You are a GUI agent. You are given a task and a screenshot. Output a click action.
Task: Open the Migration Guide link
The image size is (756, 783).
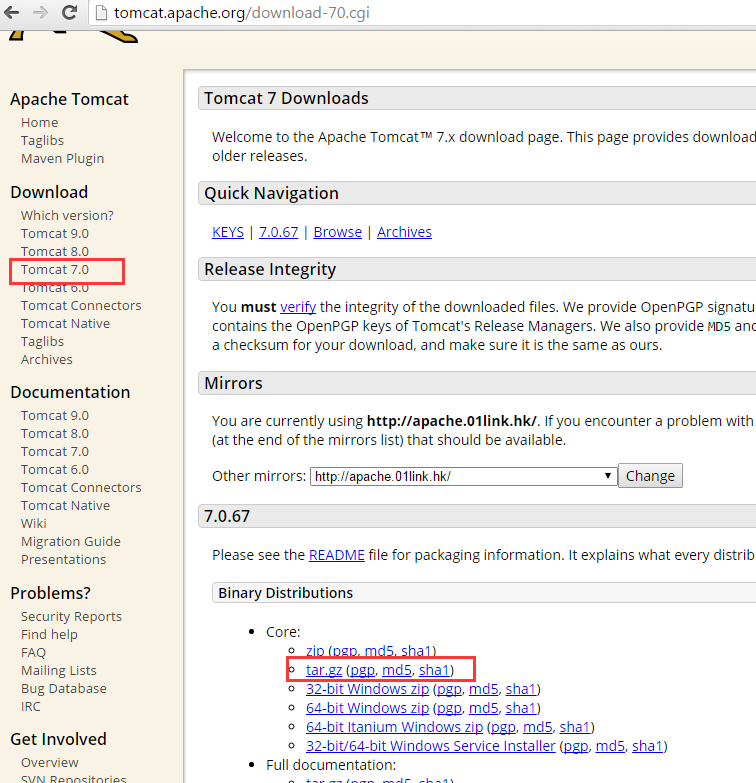tap(71, 541)
